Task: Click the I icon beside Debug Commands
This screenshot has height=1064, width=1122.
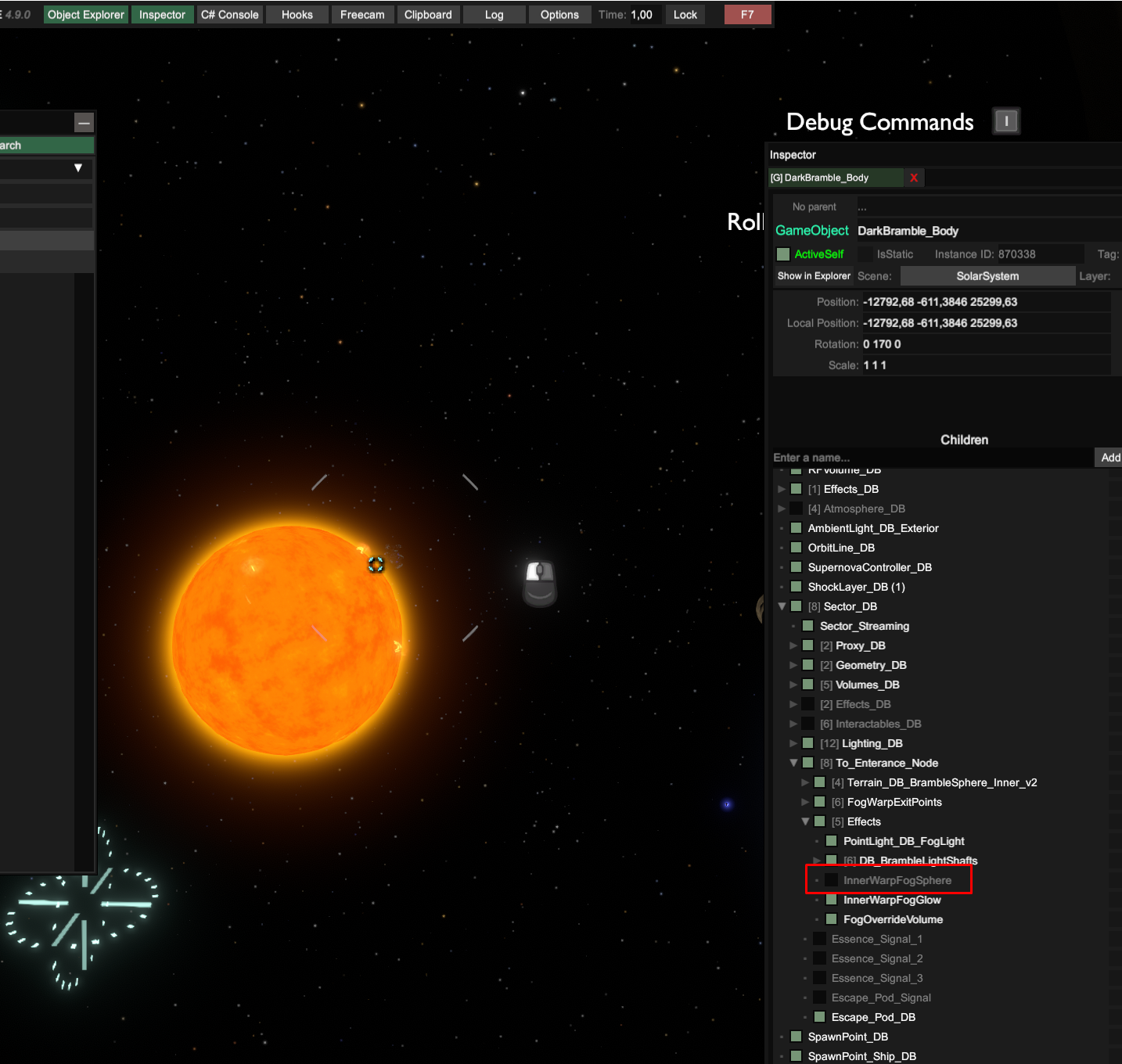Action: (1006, 120)
